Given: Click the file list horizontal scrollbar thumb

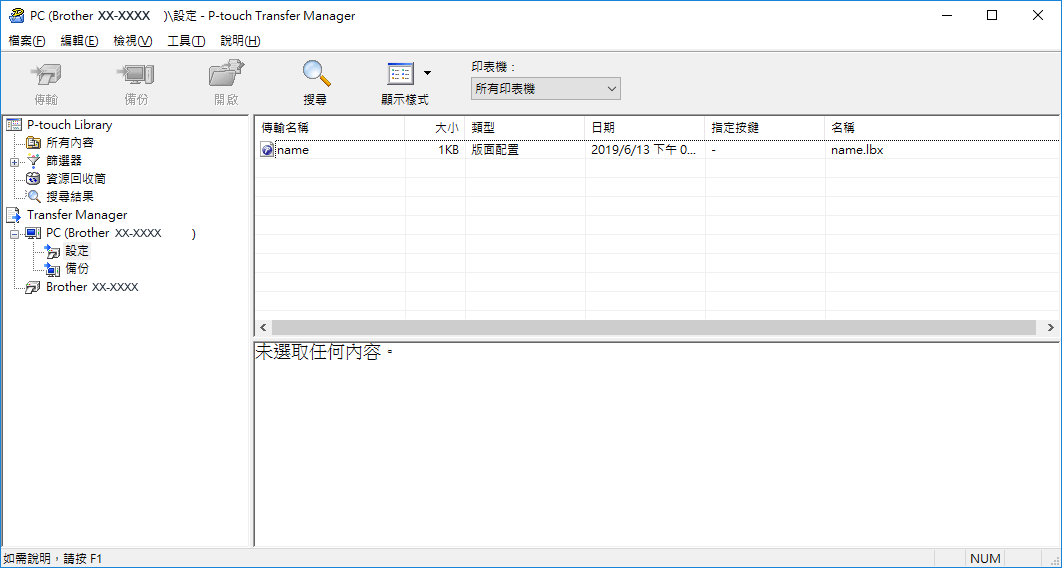Looking at the screenshot, I should (x=654, y=327).
